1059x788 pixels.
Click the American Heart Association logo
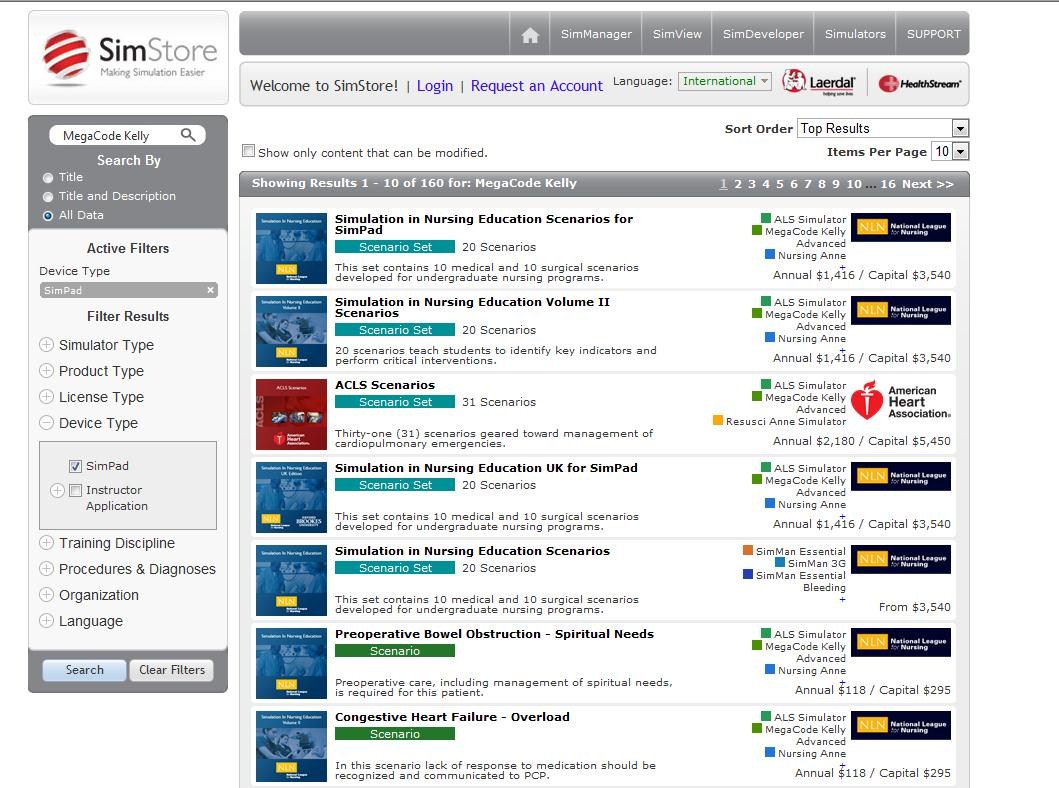pyautogui.click(x=901, y=400)
